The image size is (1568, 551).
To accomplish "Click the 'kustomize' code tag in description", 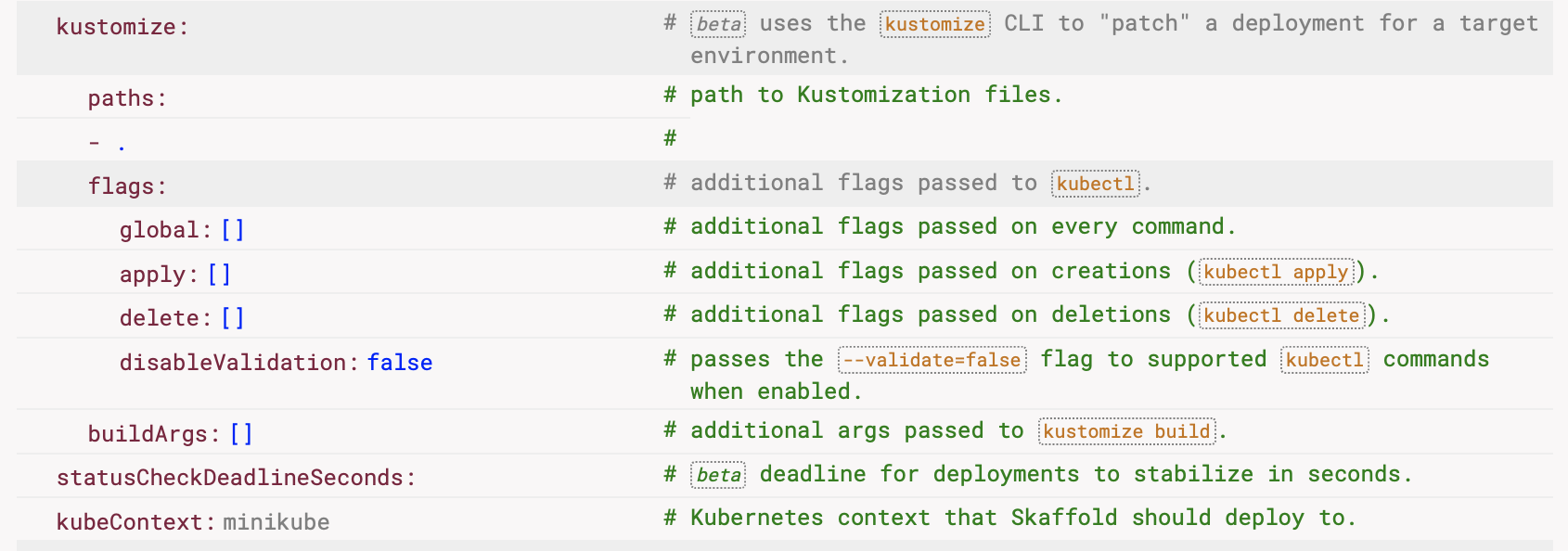I will [935, 24].
